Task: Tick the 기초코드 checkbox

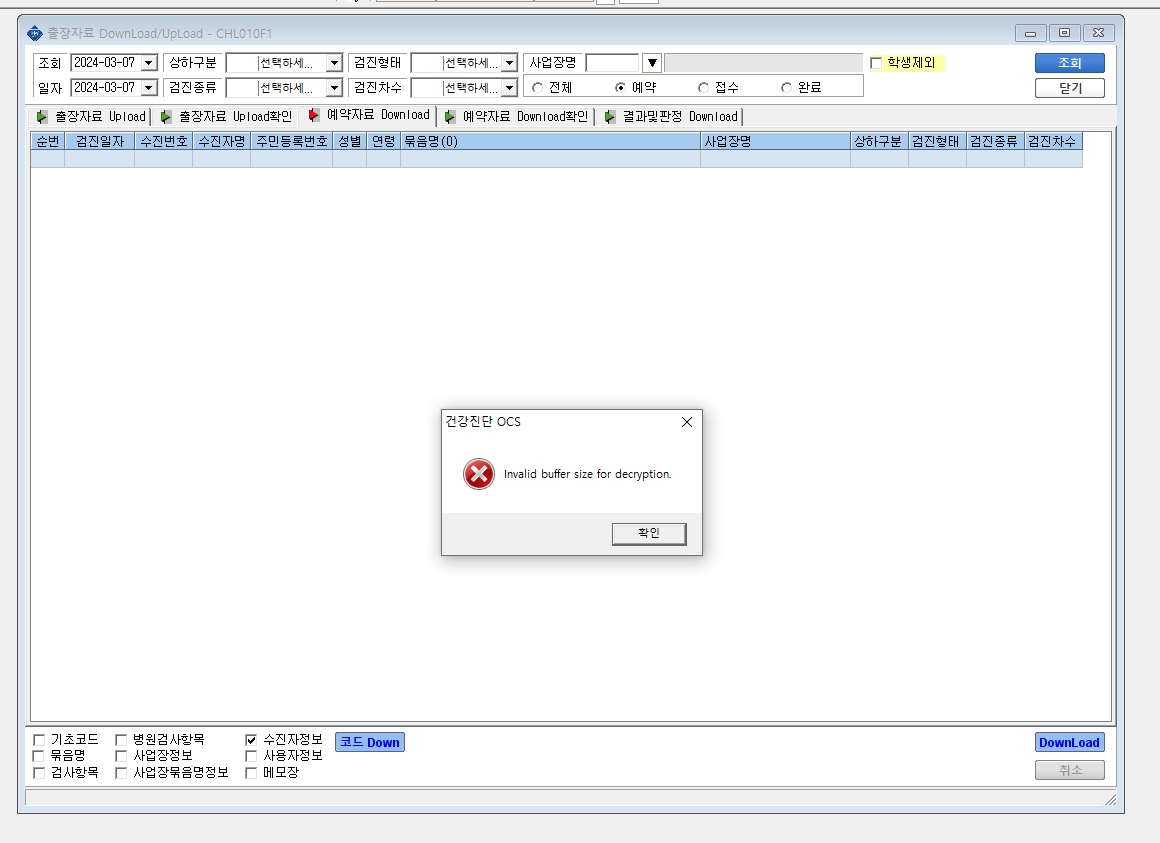Action: [x=38, y=739]
